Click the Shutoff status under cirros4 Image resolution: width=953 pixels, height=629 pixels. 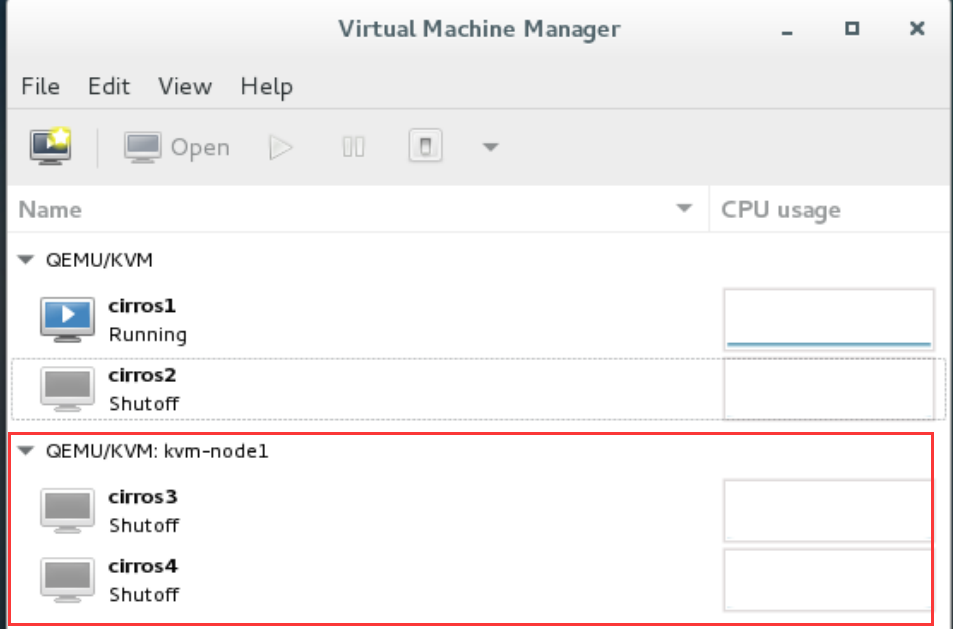tap(144, 594)
